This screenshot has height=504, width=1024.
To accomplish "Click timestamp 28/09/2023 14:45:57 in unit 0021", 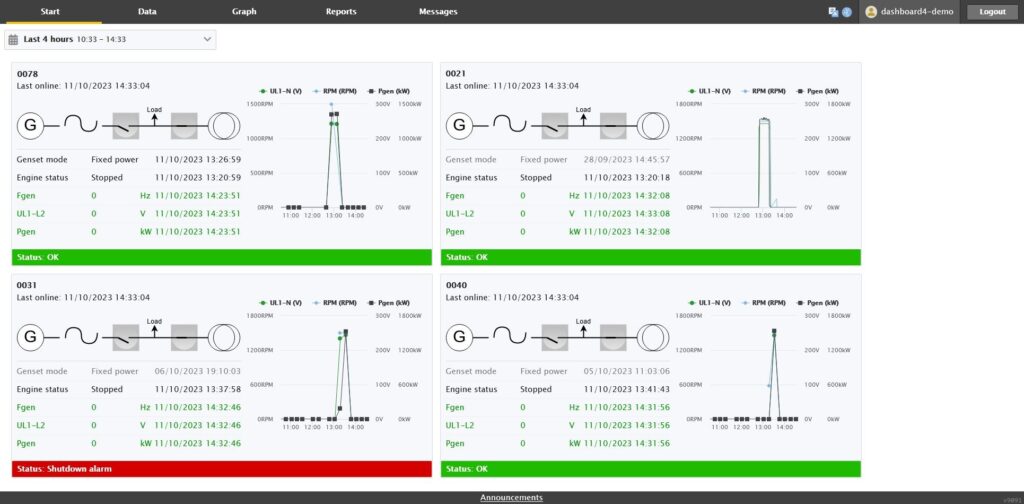I will point(626,159).
